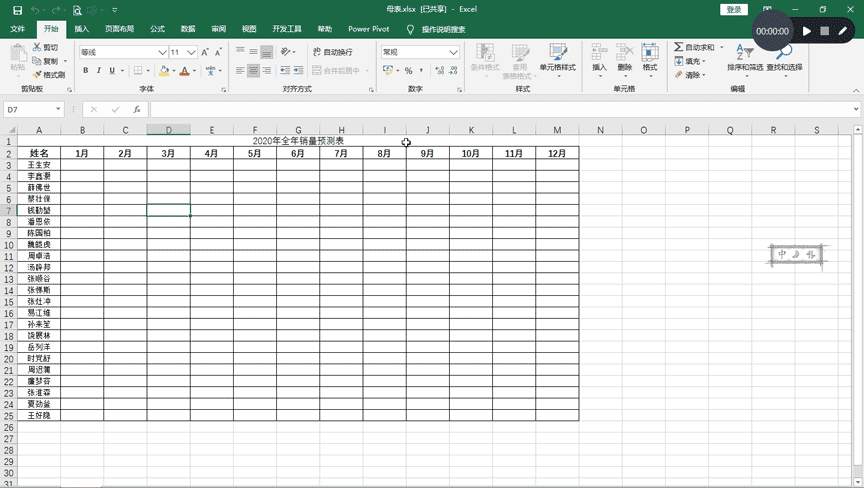Expand the Name Box dropdown arrow
This screenshot has height=488, width=864.
[x=58, y=110]
